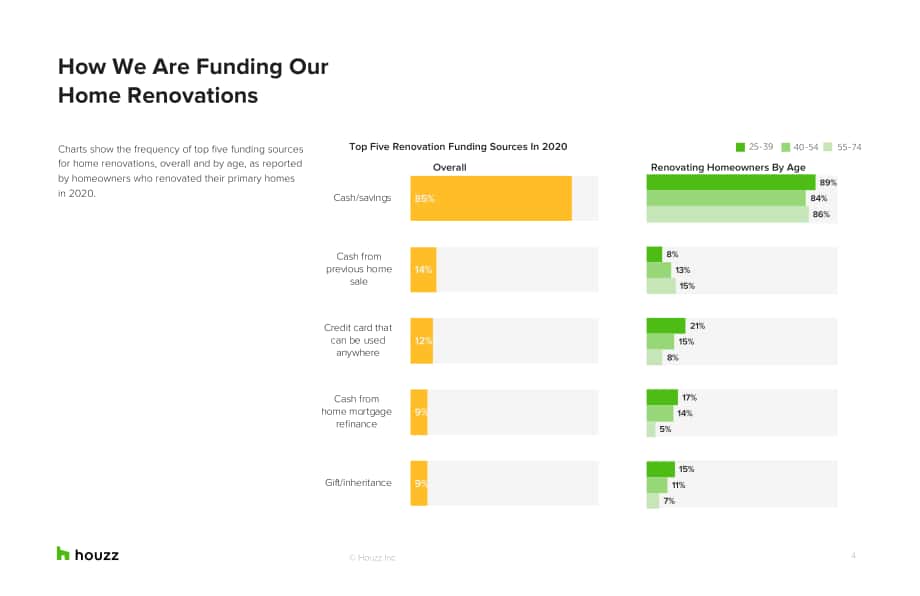This screenshot has width=920, height=596.
Task: Select the 12% credit card overall bar
Action: (x=422, y=340)
